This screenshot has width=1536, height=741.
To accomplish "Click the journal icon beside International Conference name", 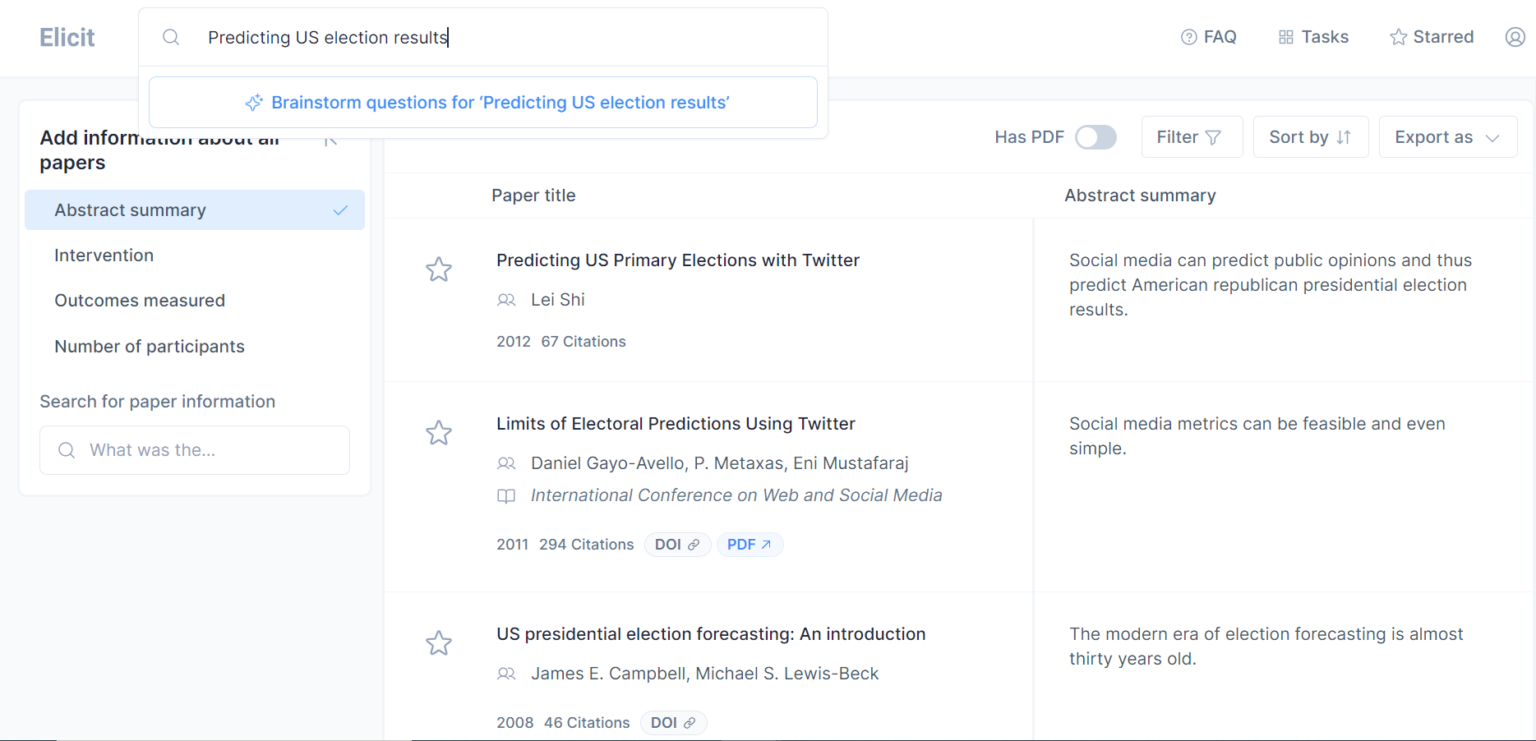I will pyautogui.click(x=506, y=495).
